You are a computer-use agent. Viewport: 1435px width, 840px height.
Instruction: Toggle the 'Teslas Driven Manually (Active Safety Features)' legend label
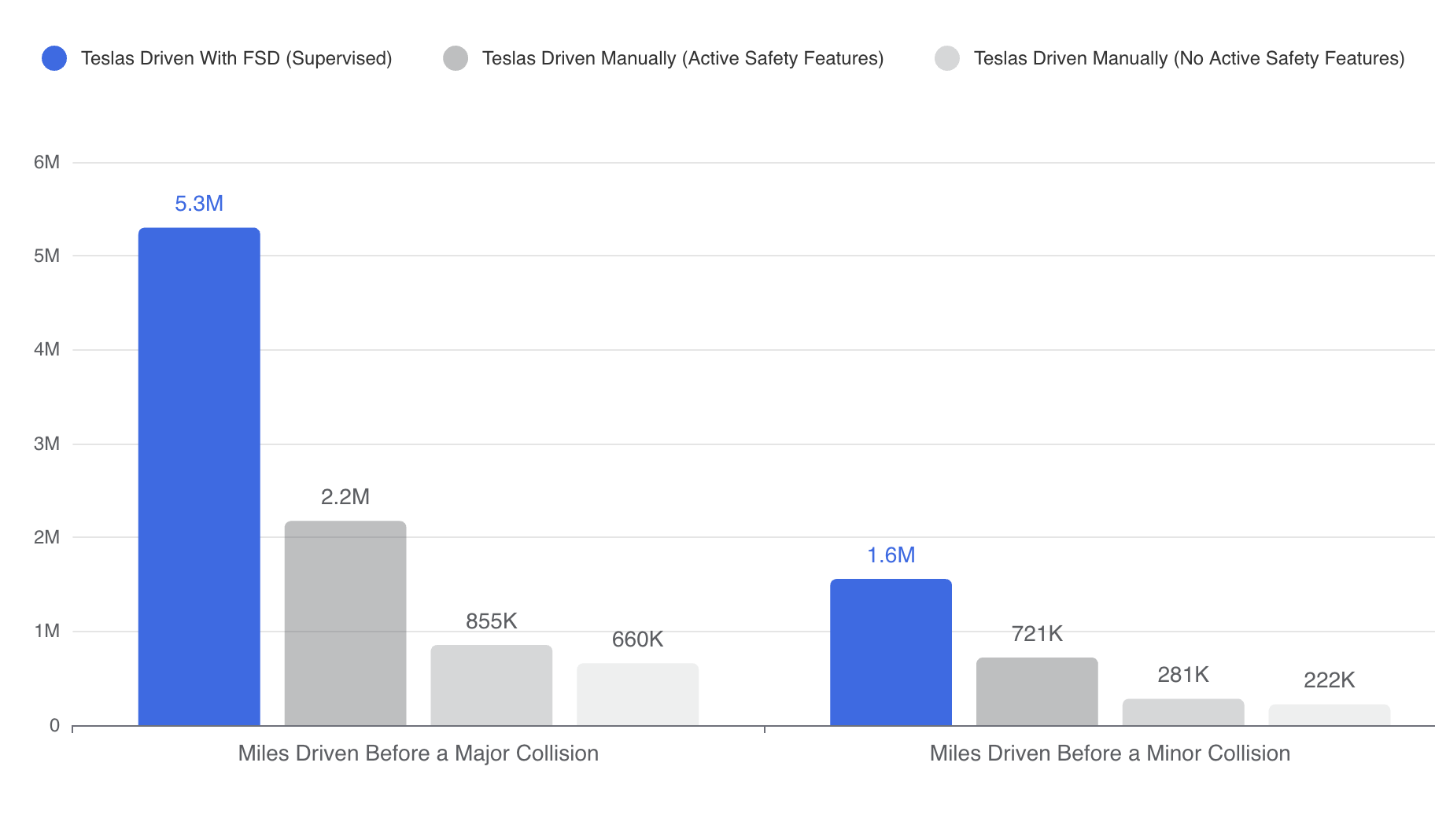point(682,58)
